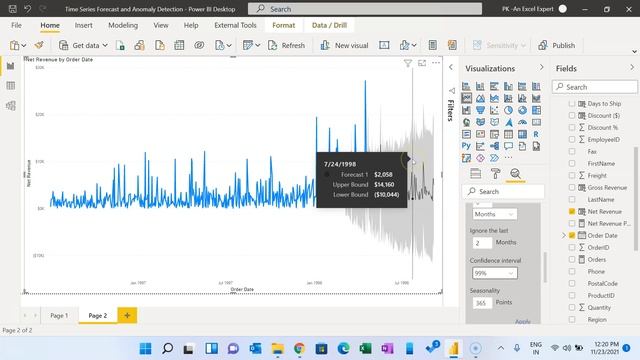Select the Decomposition tree visual icon

coord(494,146)
